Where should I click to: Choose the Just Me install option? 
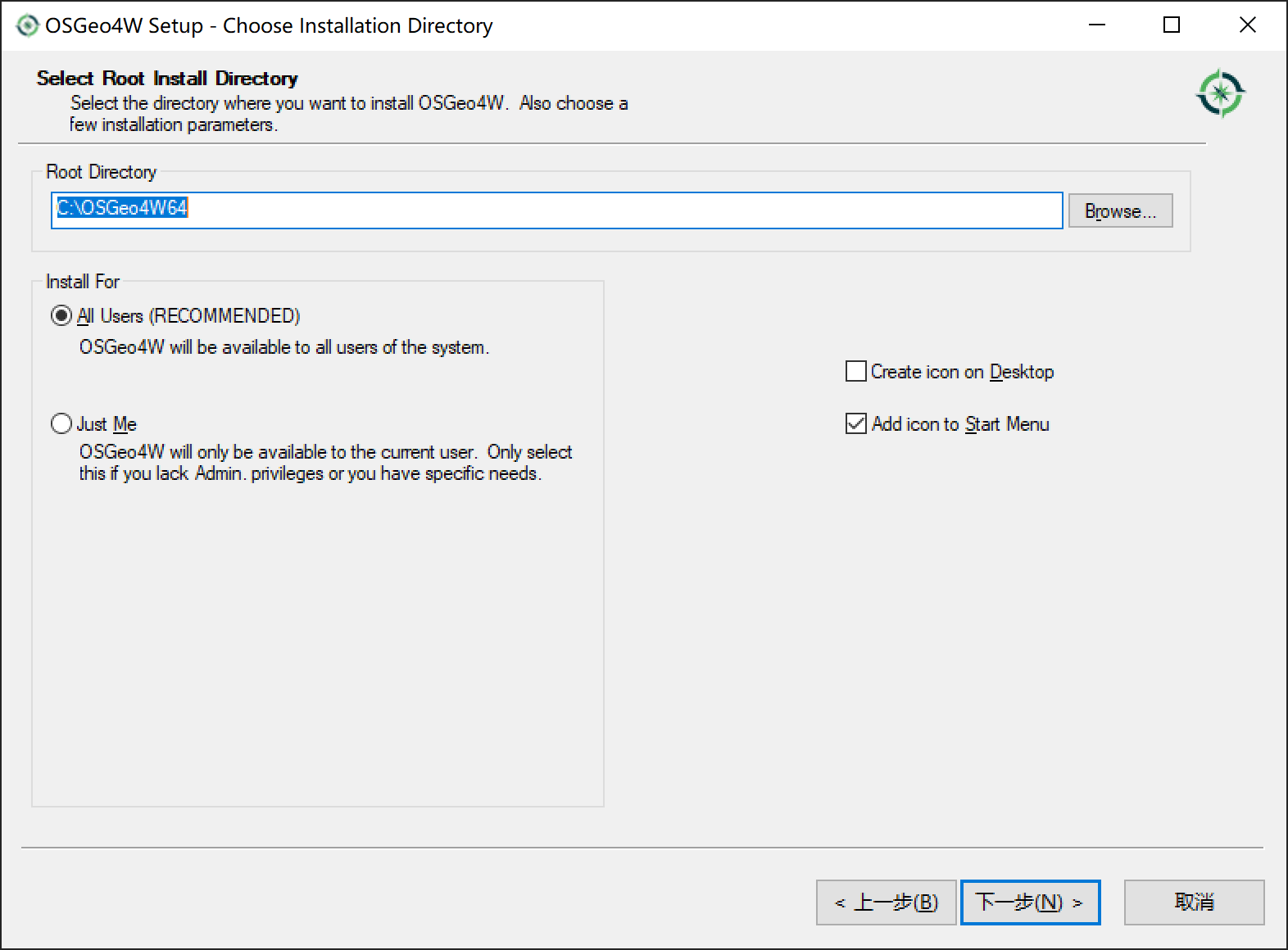tap(61, 423)
